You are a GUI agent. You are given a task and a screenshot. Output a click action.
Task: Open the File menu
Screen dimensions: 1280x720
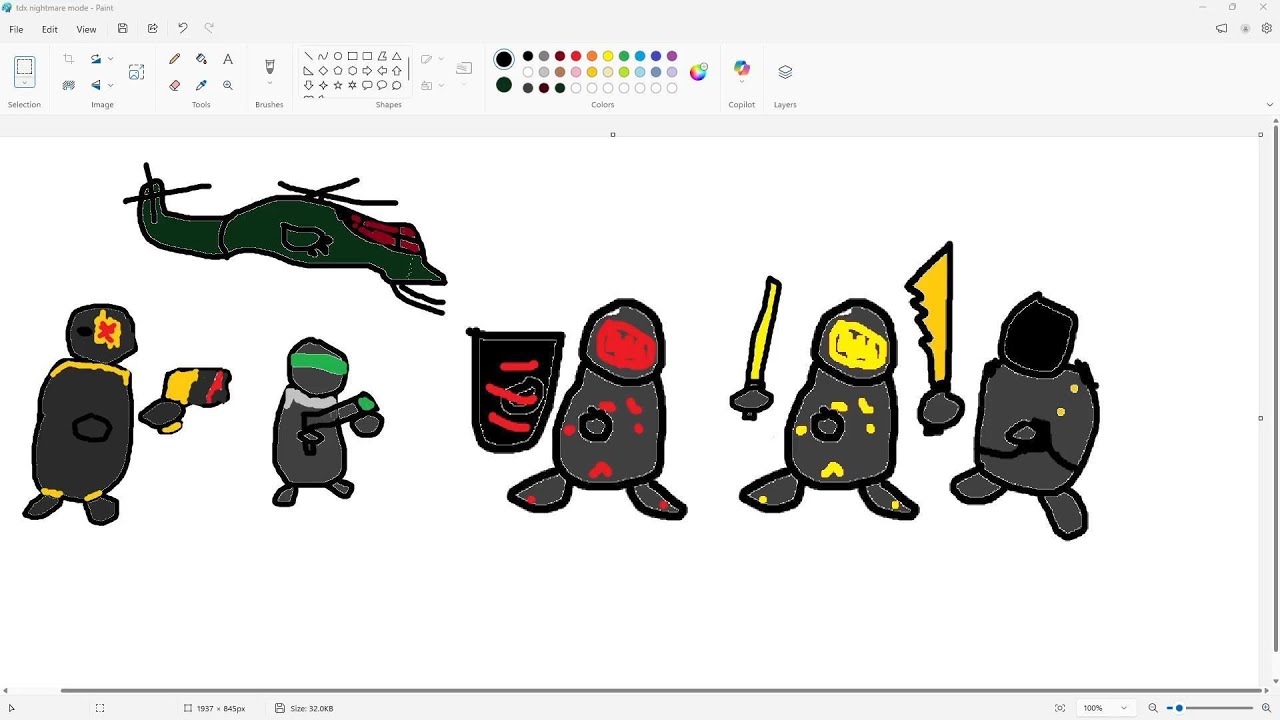pyautogui.click(x=16, y=29)
